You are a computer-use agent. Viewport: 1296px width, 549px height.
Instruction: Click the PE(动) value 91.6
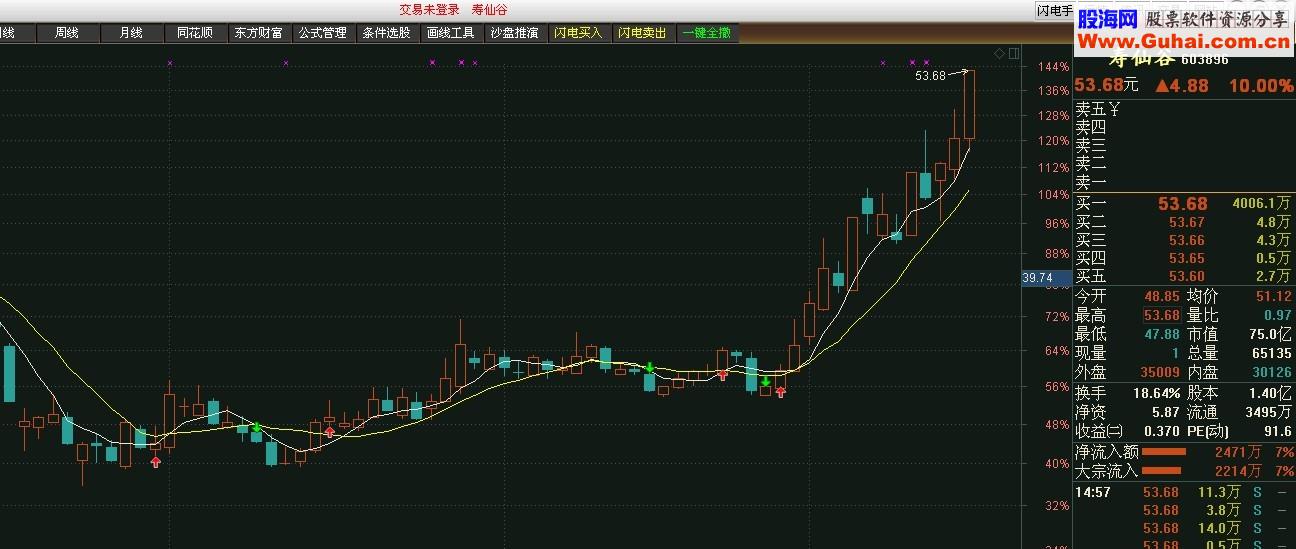tap(1277, 431)
